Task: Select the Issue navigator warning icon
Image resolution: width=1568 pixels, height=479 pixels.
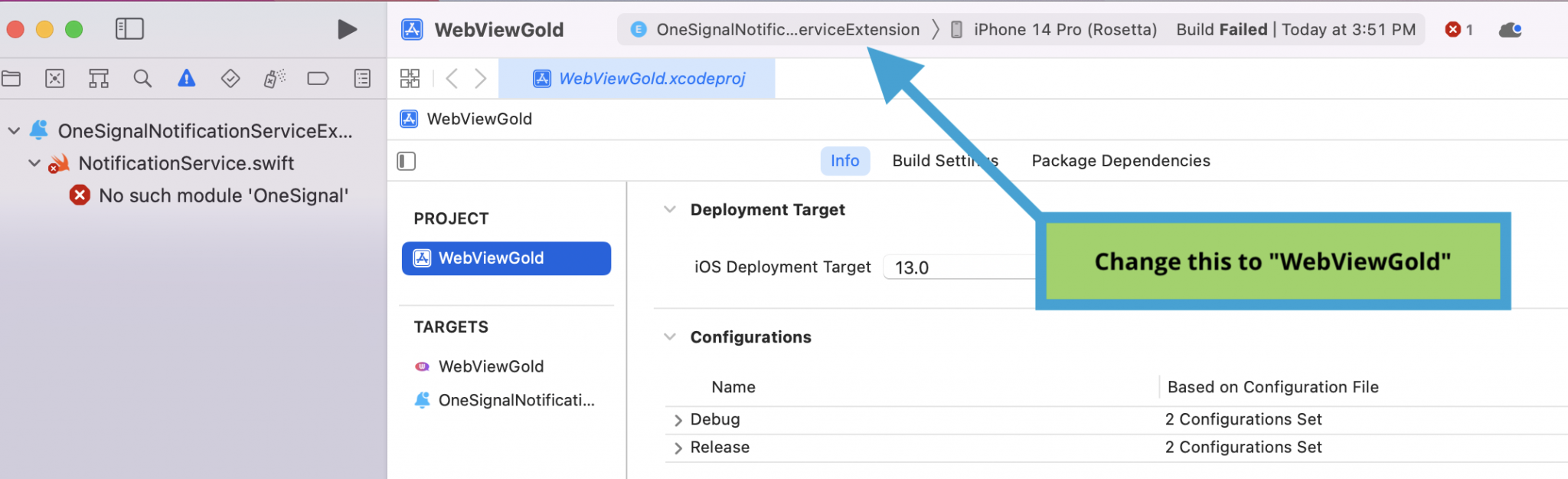Action: click(x=187, y=78)
